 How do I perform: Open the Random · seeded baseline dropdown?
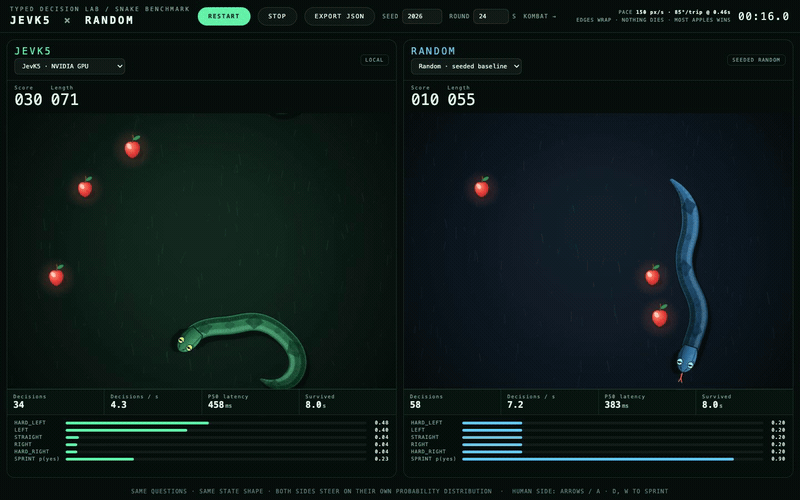click(x=466, y=66)
